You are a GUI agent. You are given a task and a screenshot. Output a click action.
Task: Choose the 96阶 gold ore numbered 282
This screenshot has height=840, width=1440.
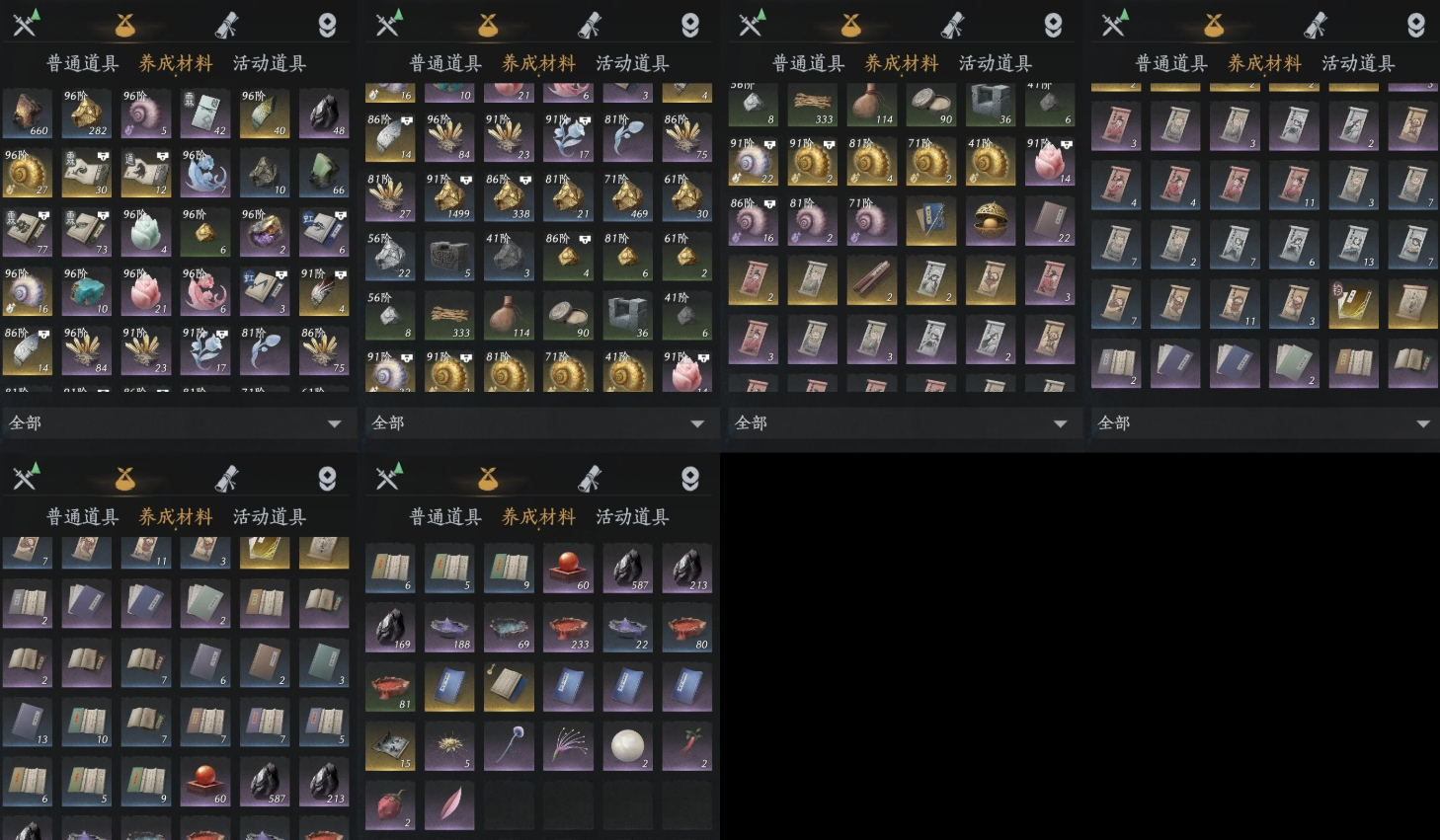pyautogui.click(x=87, y=114)
